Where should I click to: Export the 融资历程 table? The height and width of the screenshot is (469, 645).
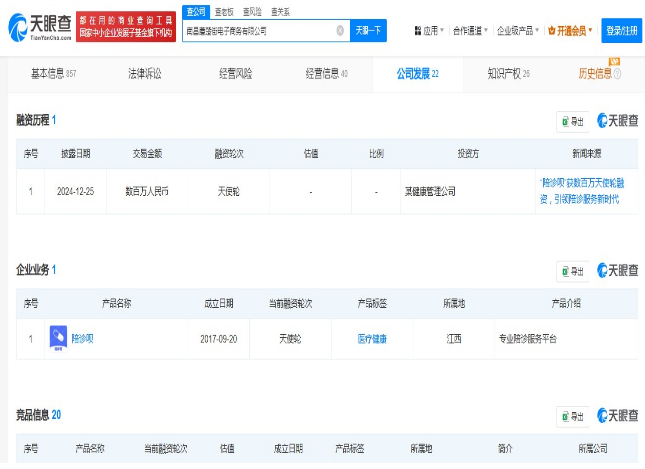[573, 121]
